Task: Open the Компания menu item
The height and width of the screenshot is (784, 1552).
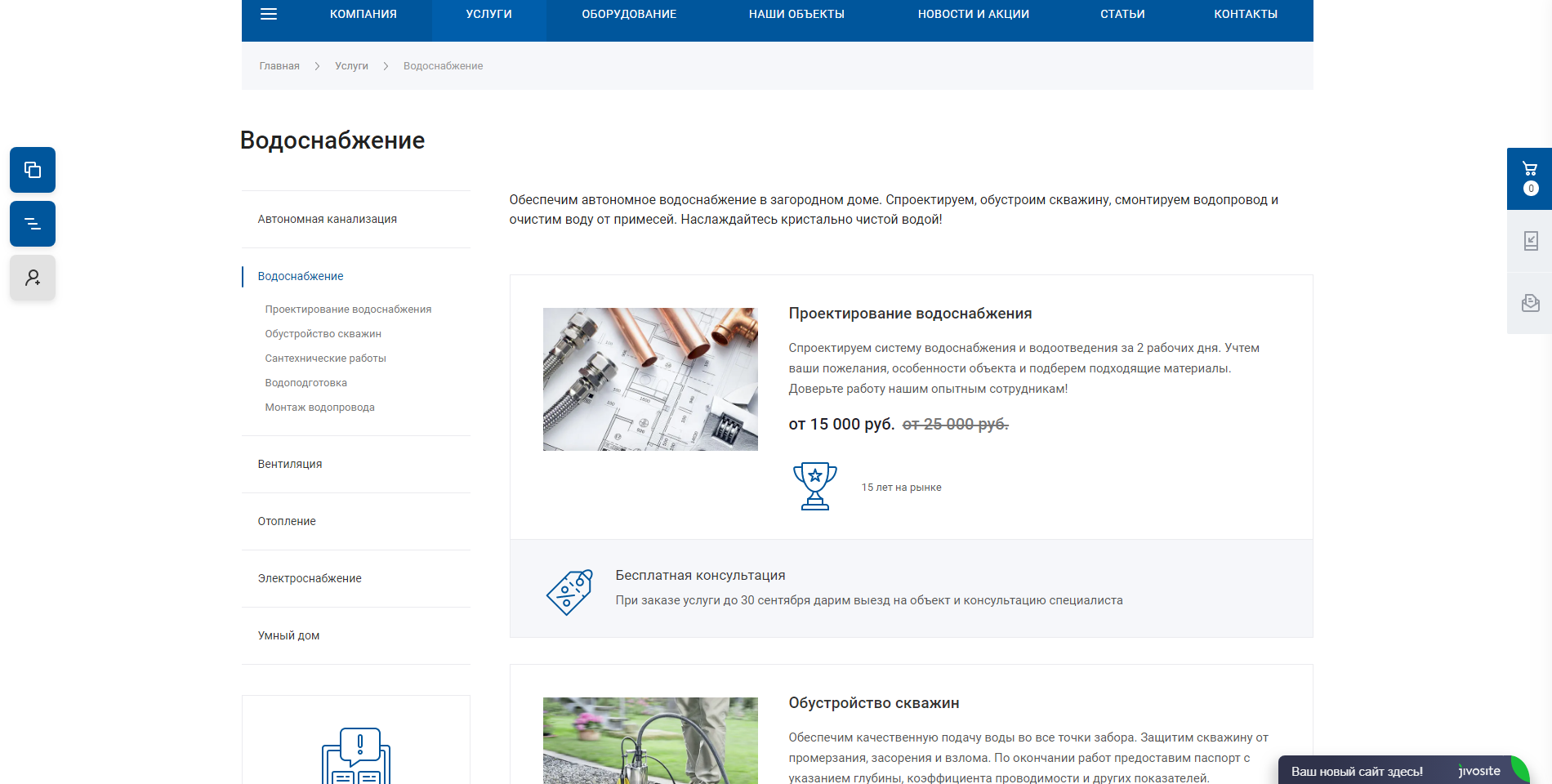Action: point(363,14)
